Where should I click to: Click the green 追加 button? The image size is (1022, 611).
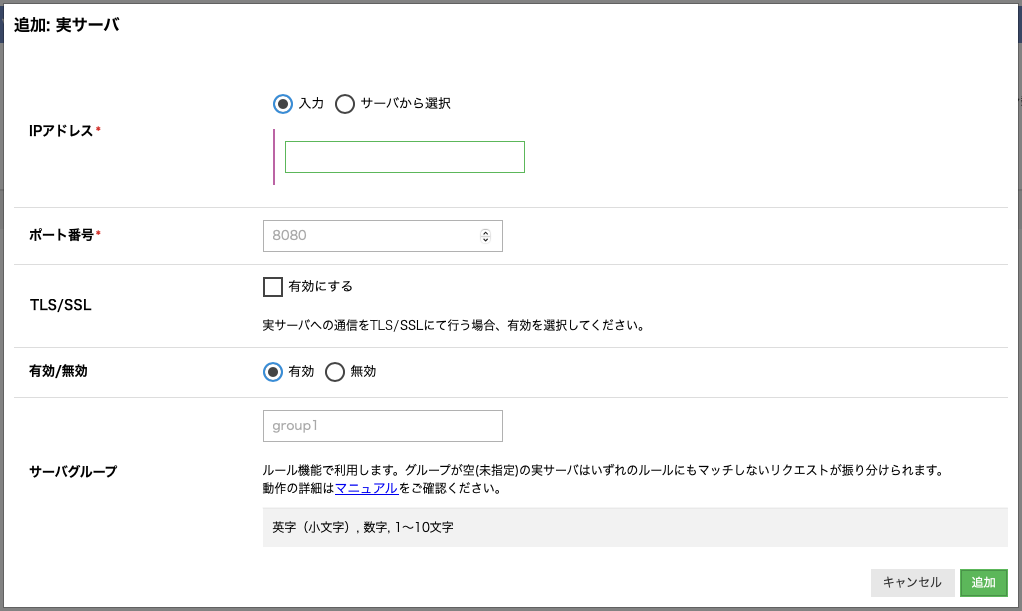984,582
